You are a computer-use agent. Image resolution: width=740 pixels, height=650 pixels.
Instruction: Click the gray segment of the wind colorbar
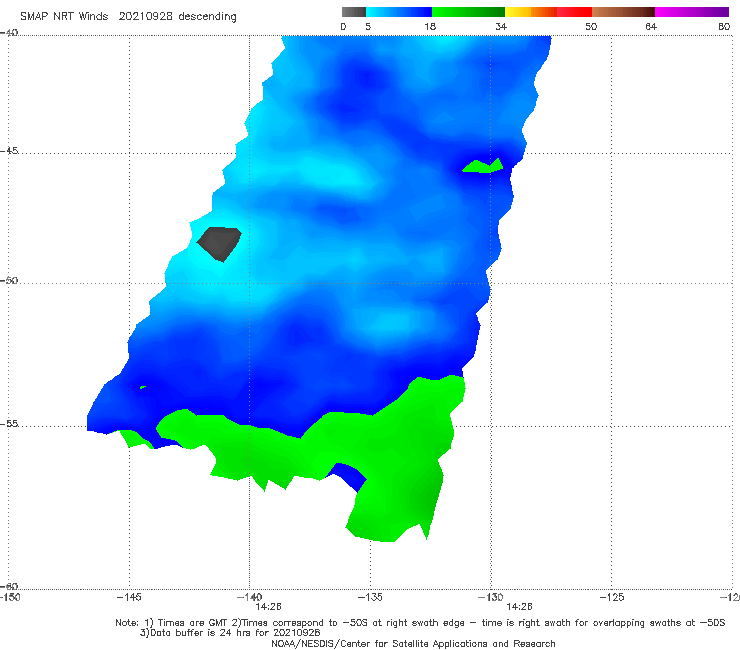pyautogui.click(x=354, y=12)
